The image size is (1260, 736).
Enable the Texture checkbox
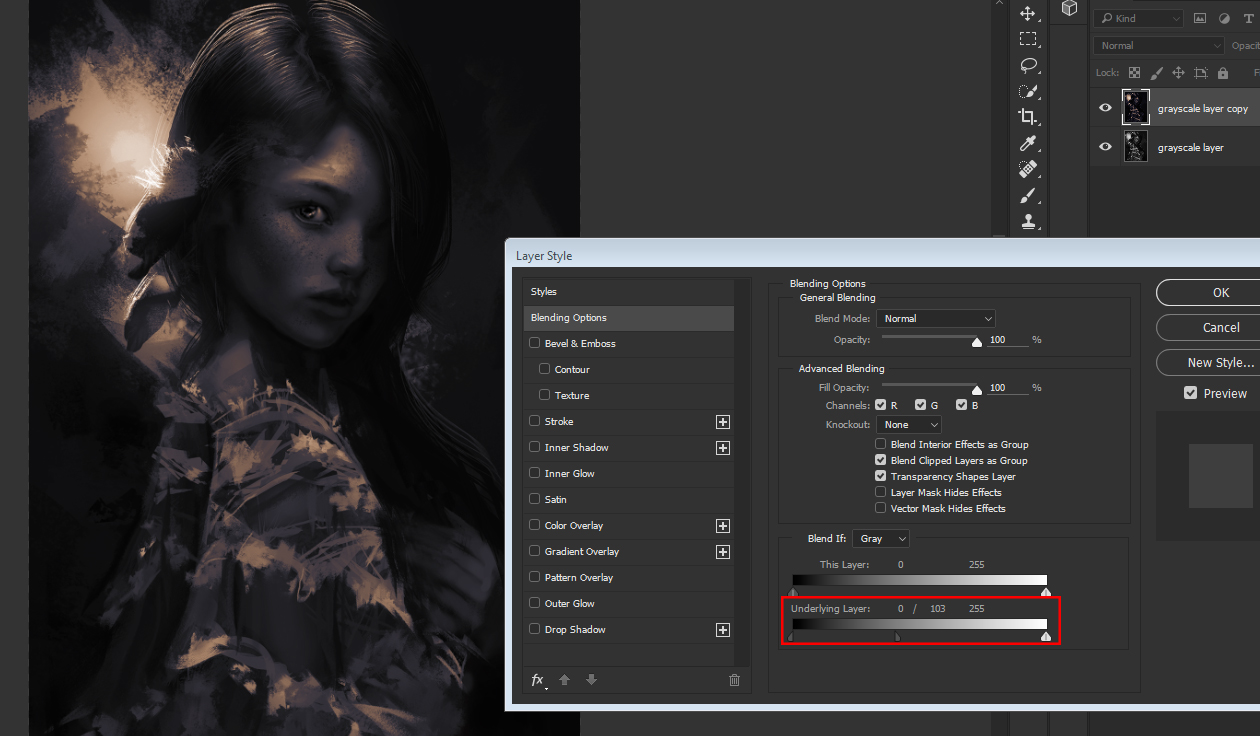click(545, 395)
